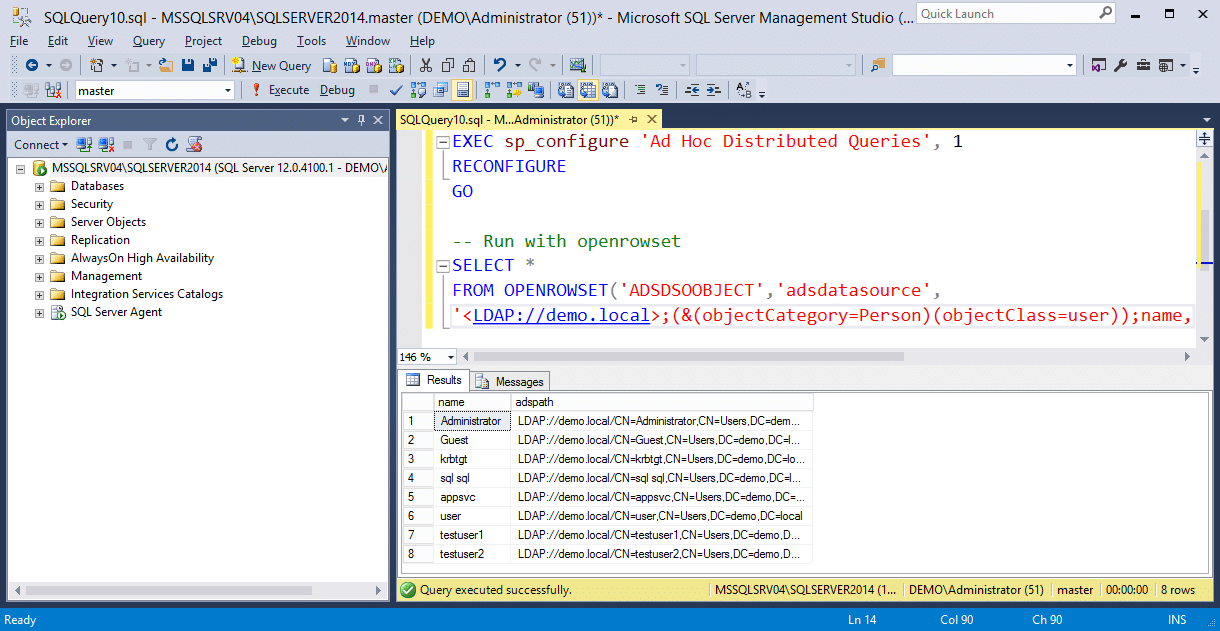This screenshot has width=1220, height=631.
Task: Click Connect Object Explorer icon beside Connect
Action: [85, 145]
